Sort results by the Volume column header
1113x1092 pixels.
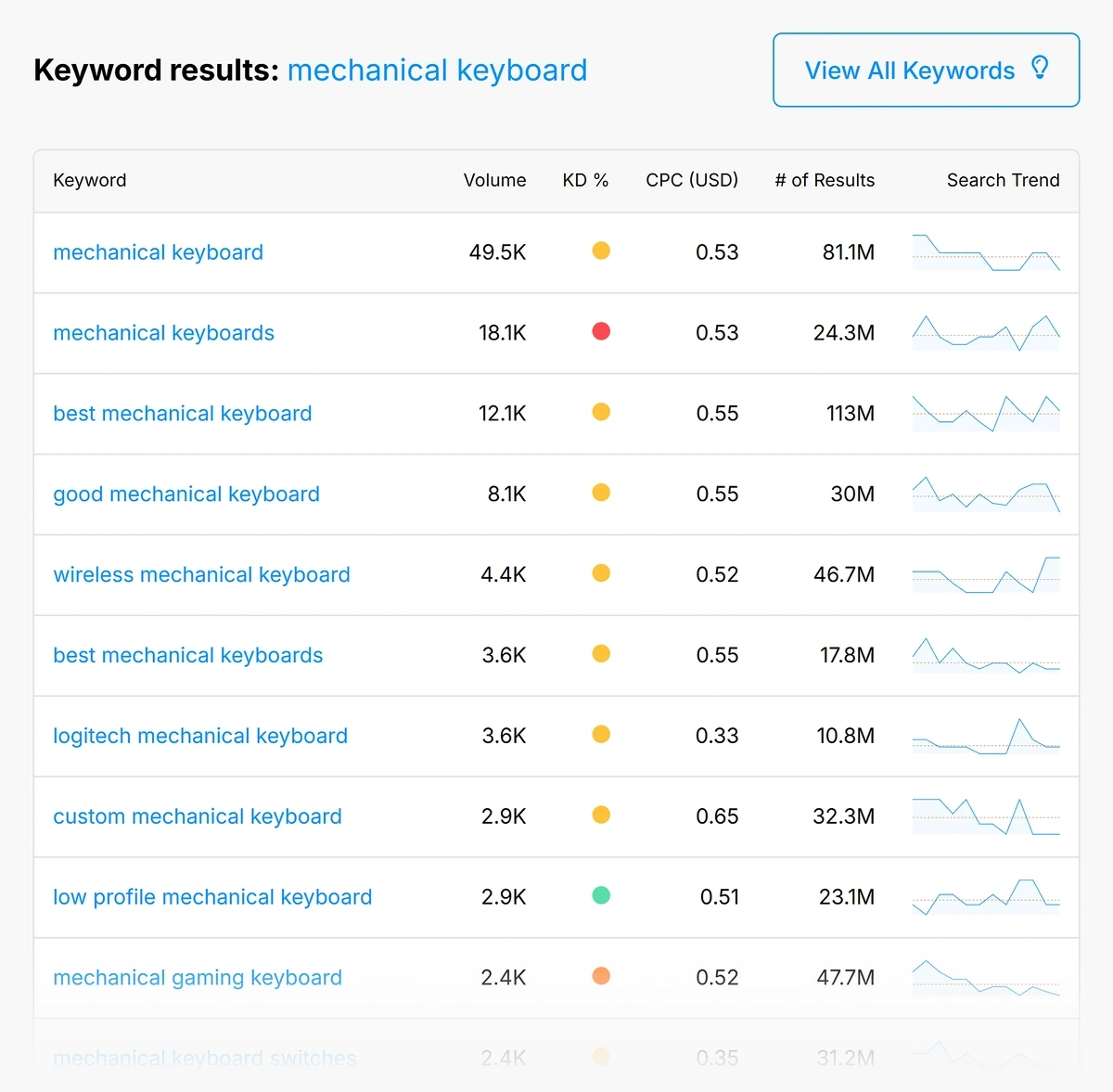(x=494, y=180)
